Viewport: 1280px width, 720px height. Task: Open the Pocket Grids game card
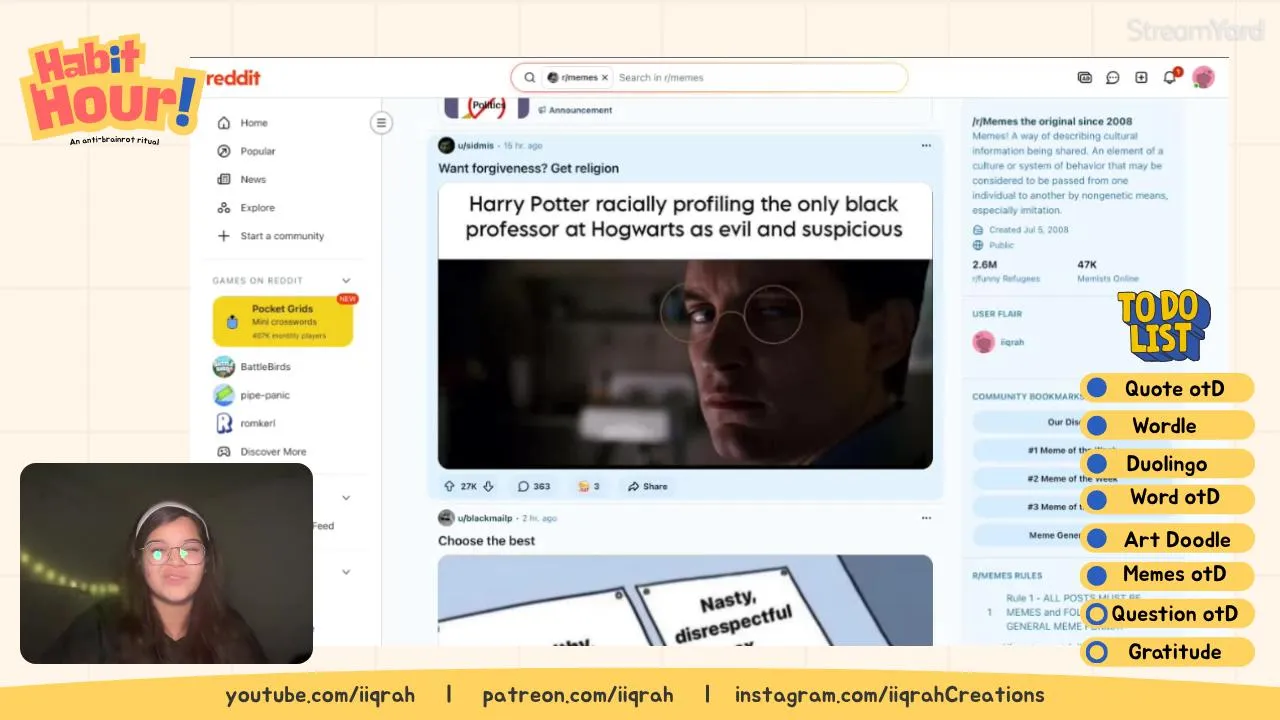(x=283, y=321)
